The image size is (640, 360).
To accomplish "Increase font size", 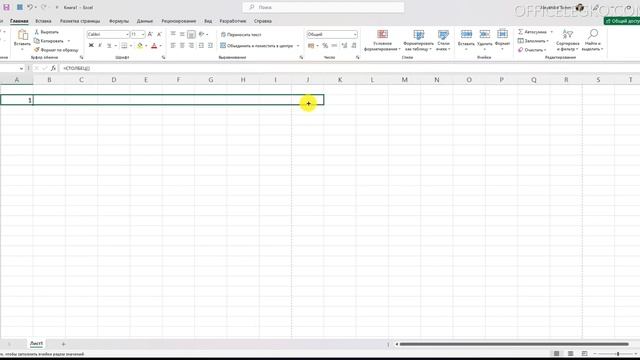I will (150, 34).
